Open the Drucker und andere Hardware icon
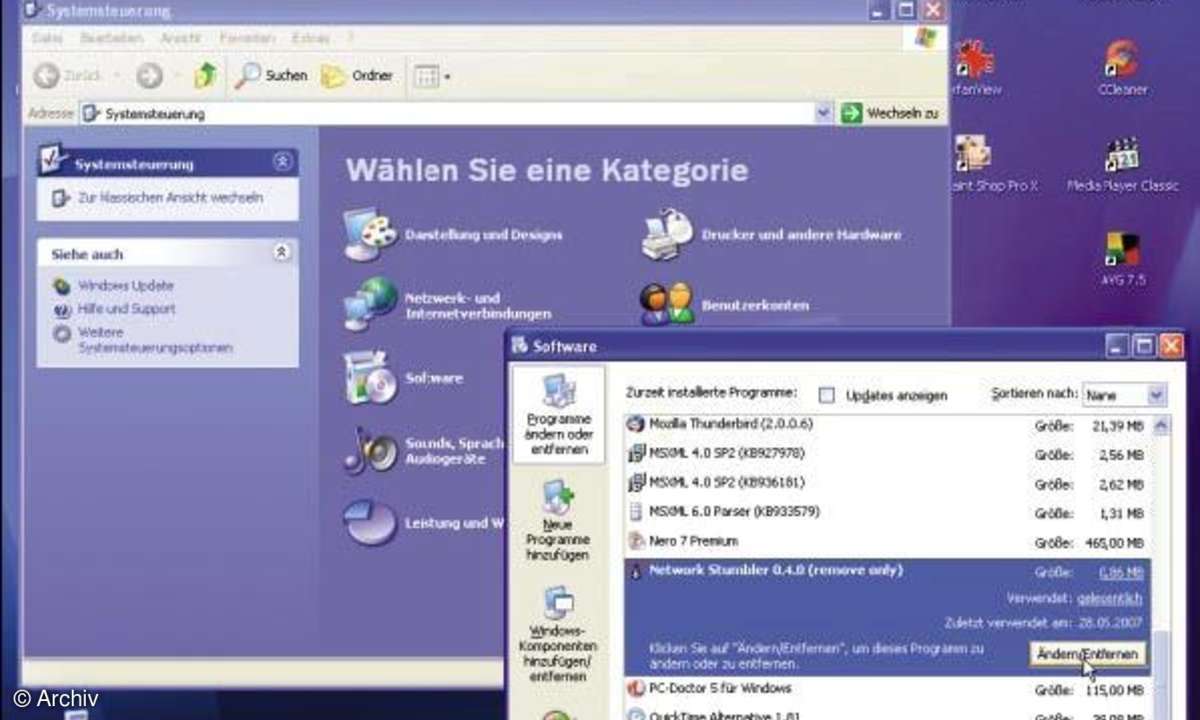 click(667, 235)
